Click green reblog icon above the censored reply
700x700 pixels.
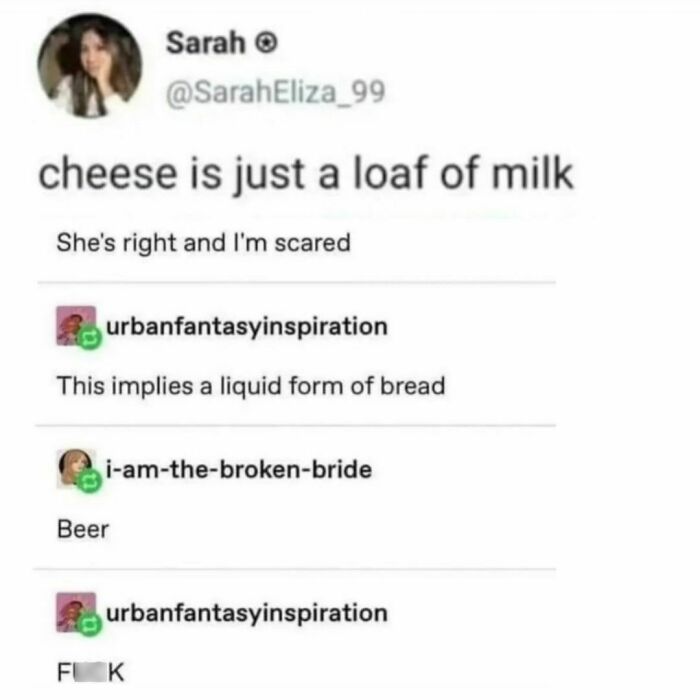click(x=89, y=624)
